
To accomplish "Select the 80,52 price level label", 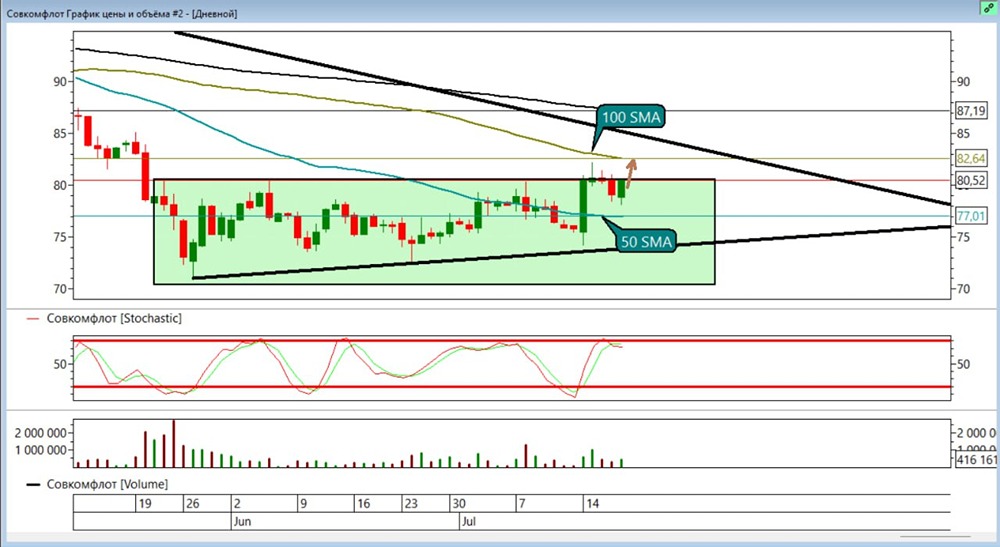I will 971,180.
